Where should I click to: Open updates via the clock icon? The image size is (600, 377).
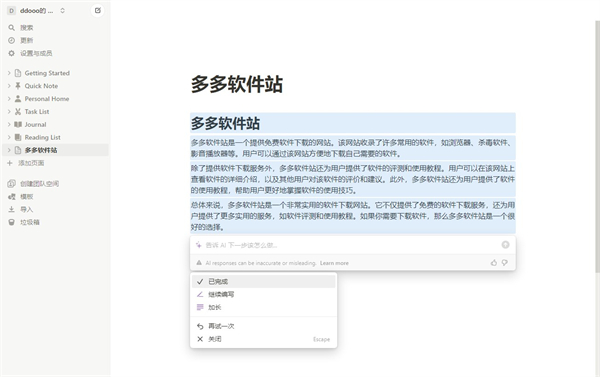[x=11, y=40]
